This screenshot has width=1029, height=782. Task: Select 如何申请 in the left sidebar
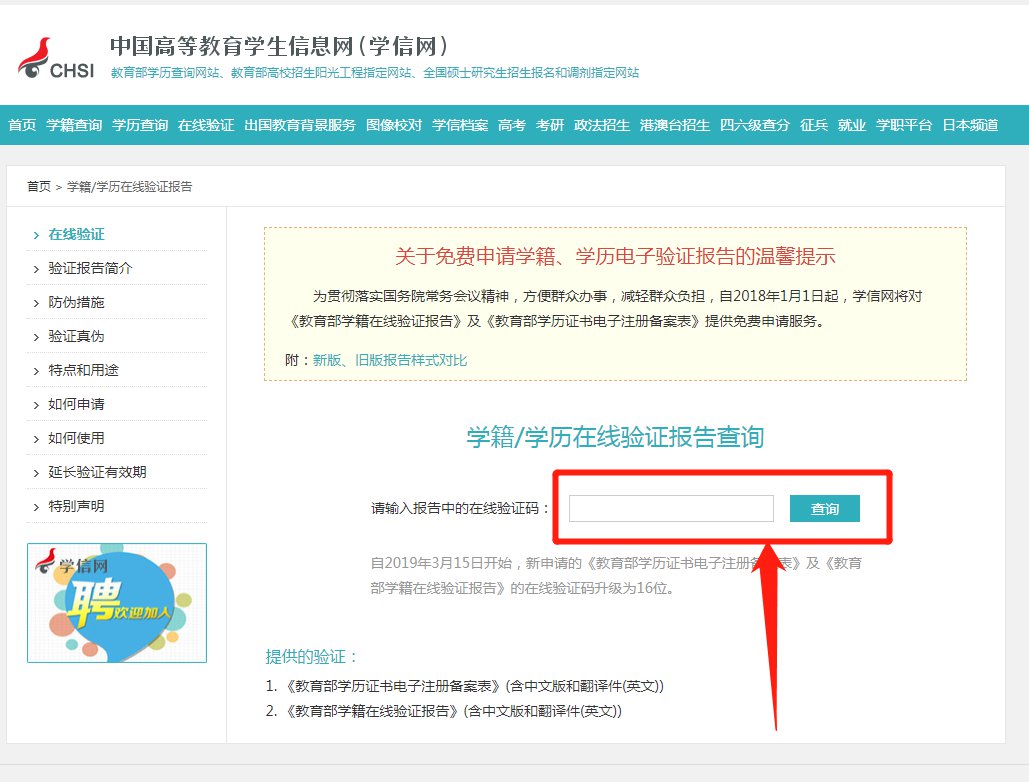pyautogui.click(x=76, y=405)
